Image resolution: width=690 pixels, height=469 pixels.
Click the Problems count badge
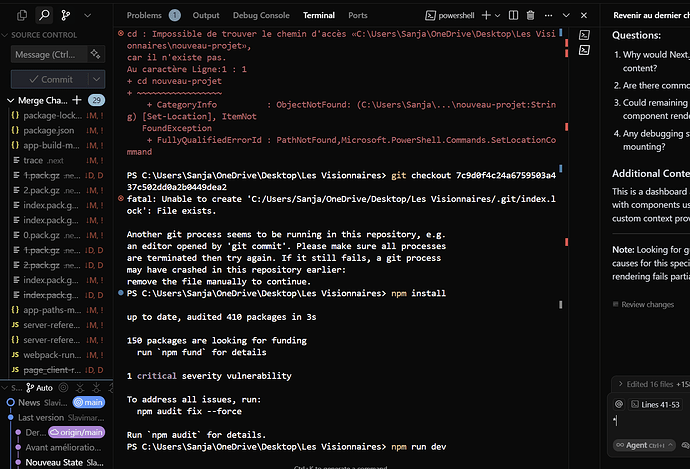175,15
